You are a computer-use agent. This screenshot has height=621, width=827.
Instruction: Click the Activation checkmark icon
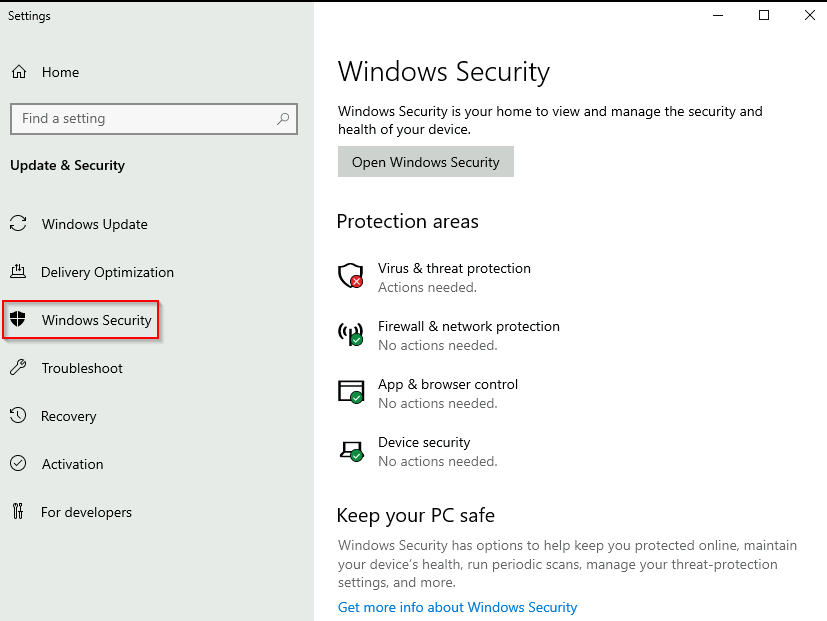pyautogui.click(x=18, y=464)
